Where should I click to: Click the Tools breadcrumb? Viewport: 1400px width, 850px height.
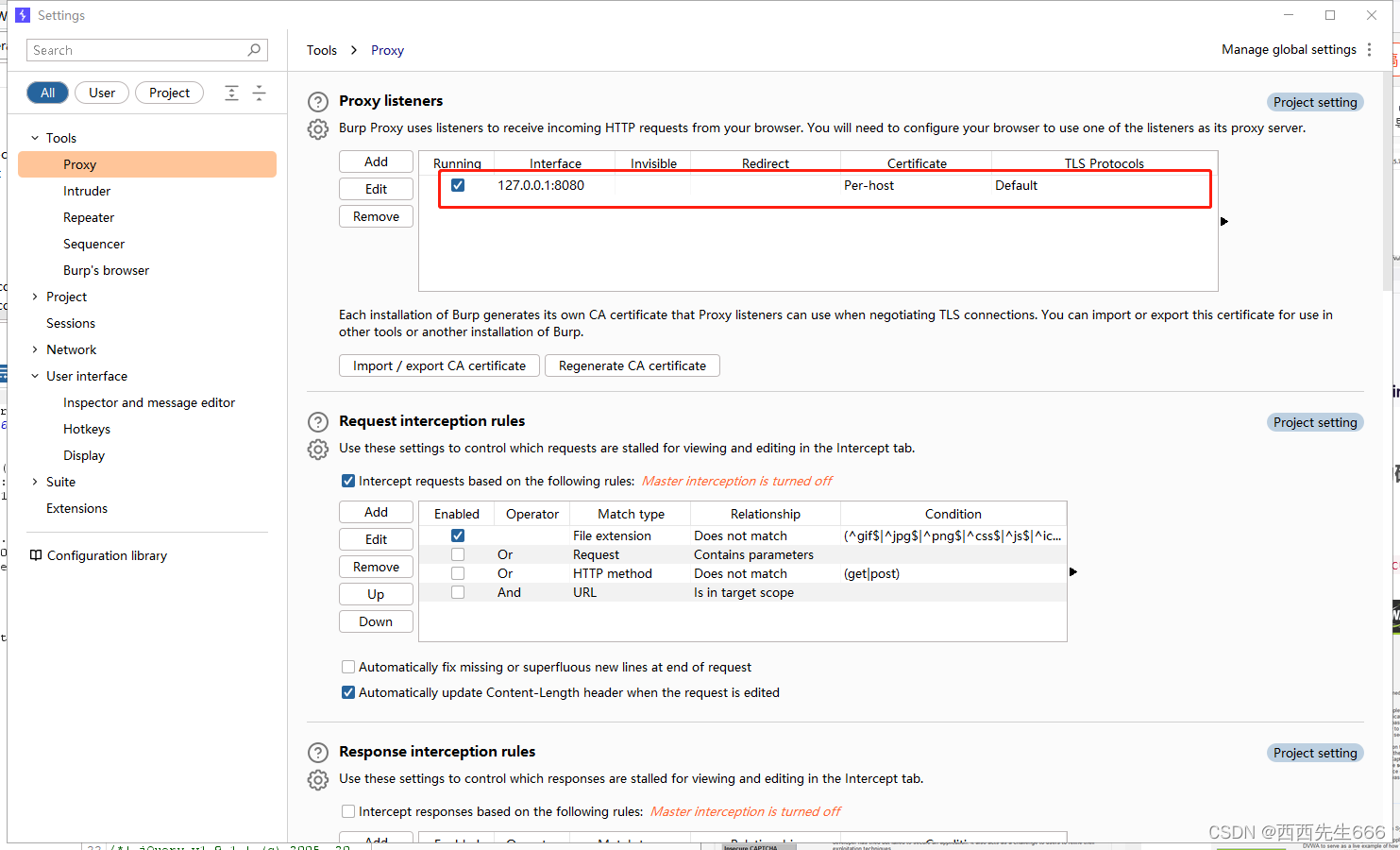click(x=322, y=50)
